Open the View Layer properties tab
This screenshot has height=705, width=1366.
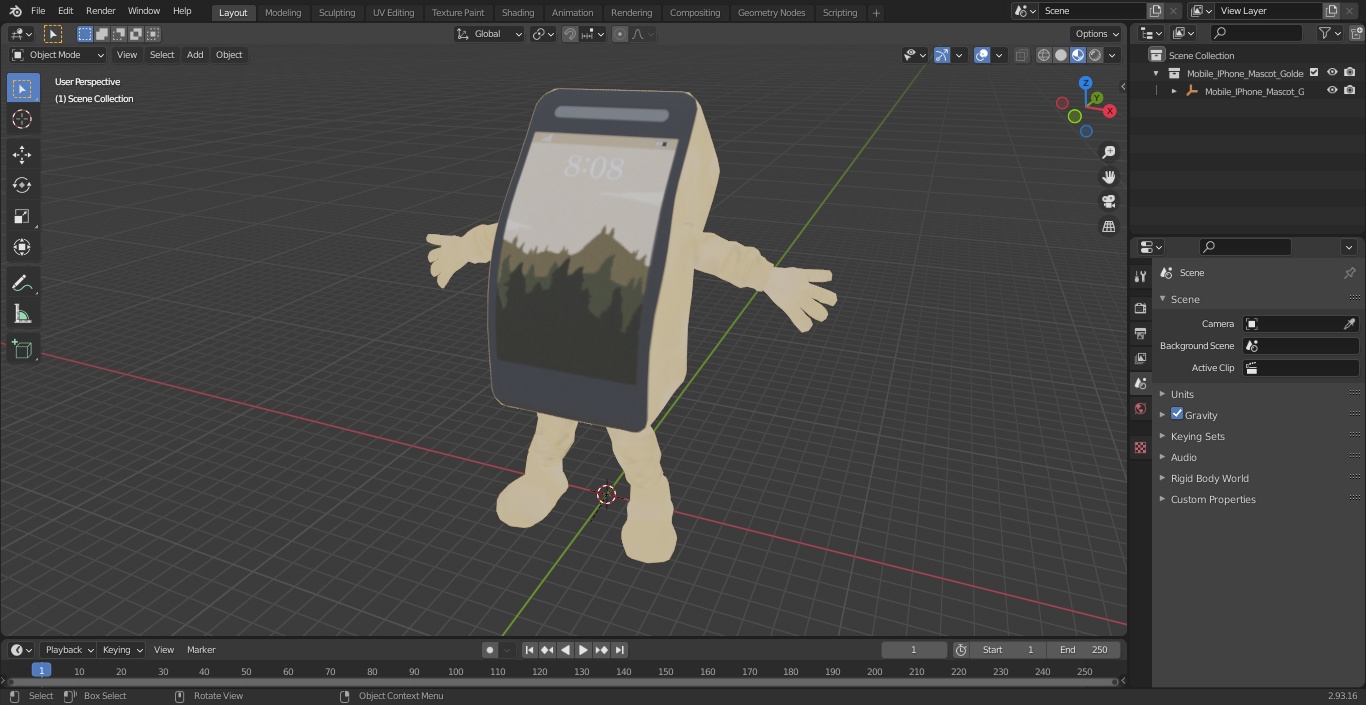click(x=1140, y=358)
